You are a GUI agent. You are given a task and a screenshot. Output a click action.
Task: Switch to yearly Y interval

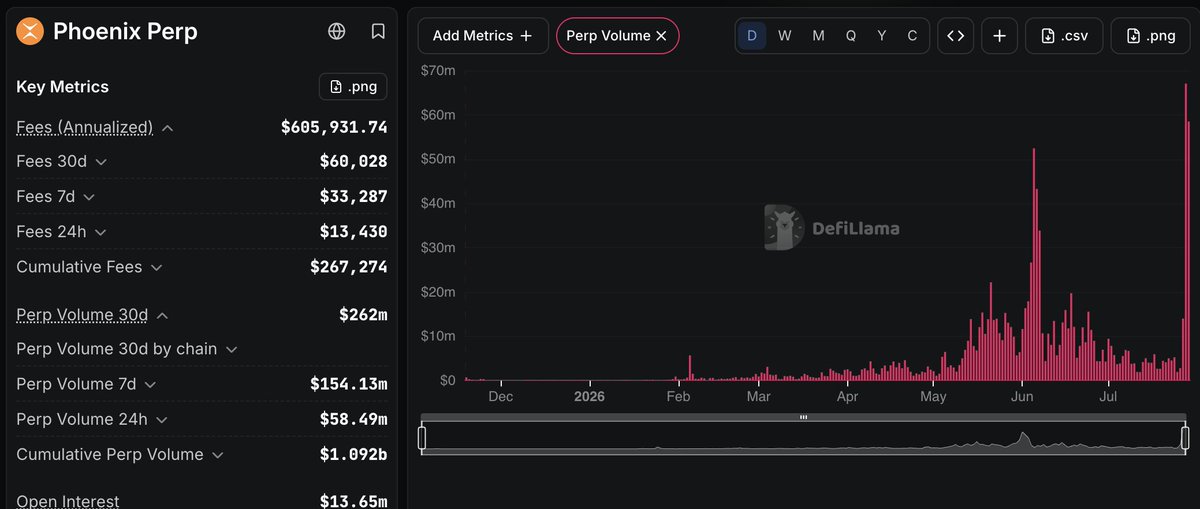click(x=881, y=36)
